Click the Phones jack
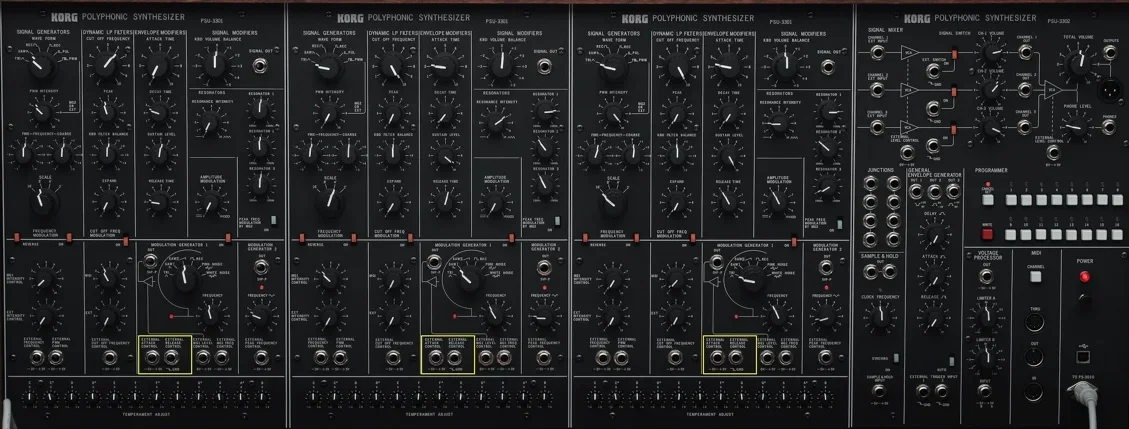Viewport: 1129px width, 429px height. [x=1109, y=127]
